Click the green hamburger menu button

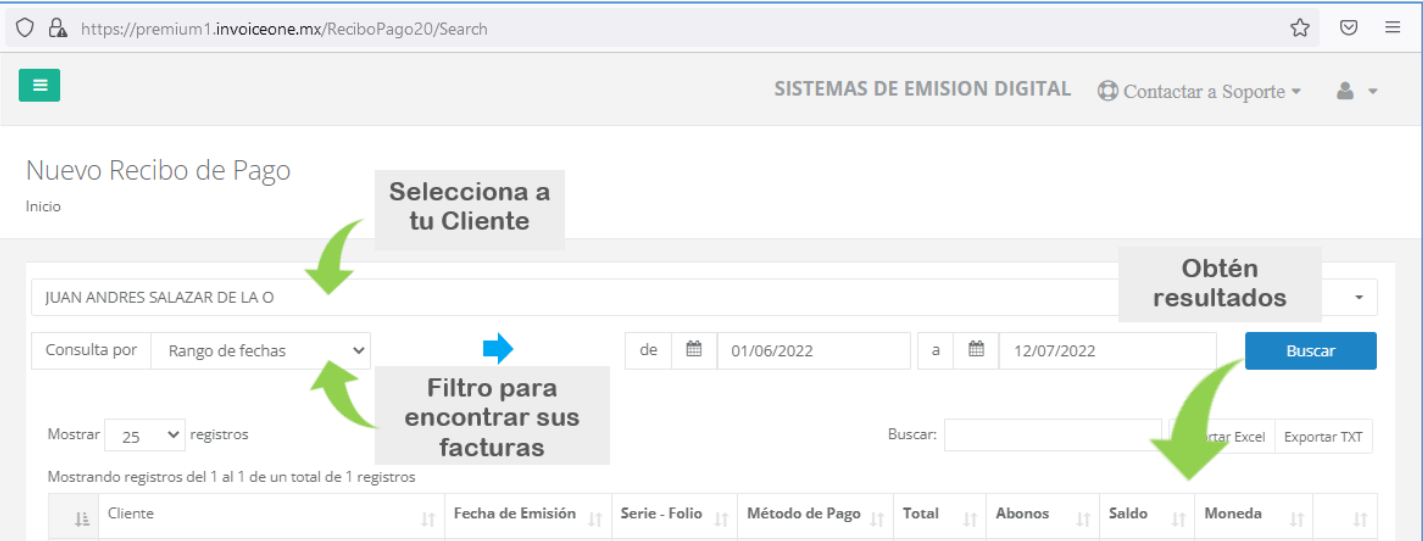tap(39, 85)
